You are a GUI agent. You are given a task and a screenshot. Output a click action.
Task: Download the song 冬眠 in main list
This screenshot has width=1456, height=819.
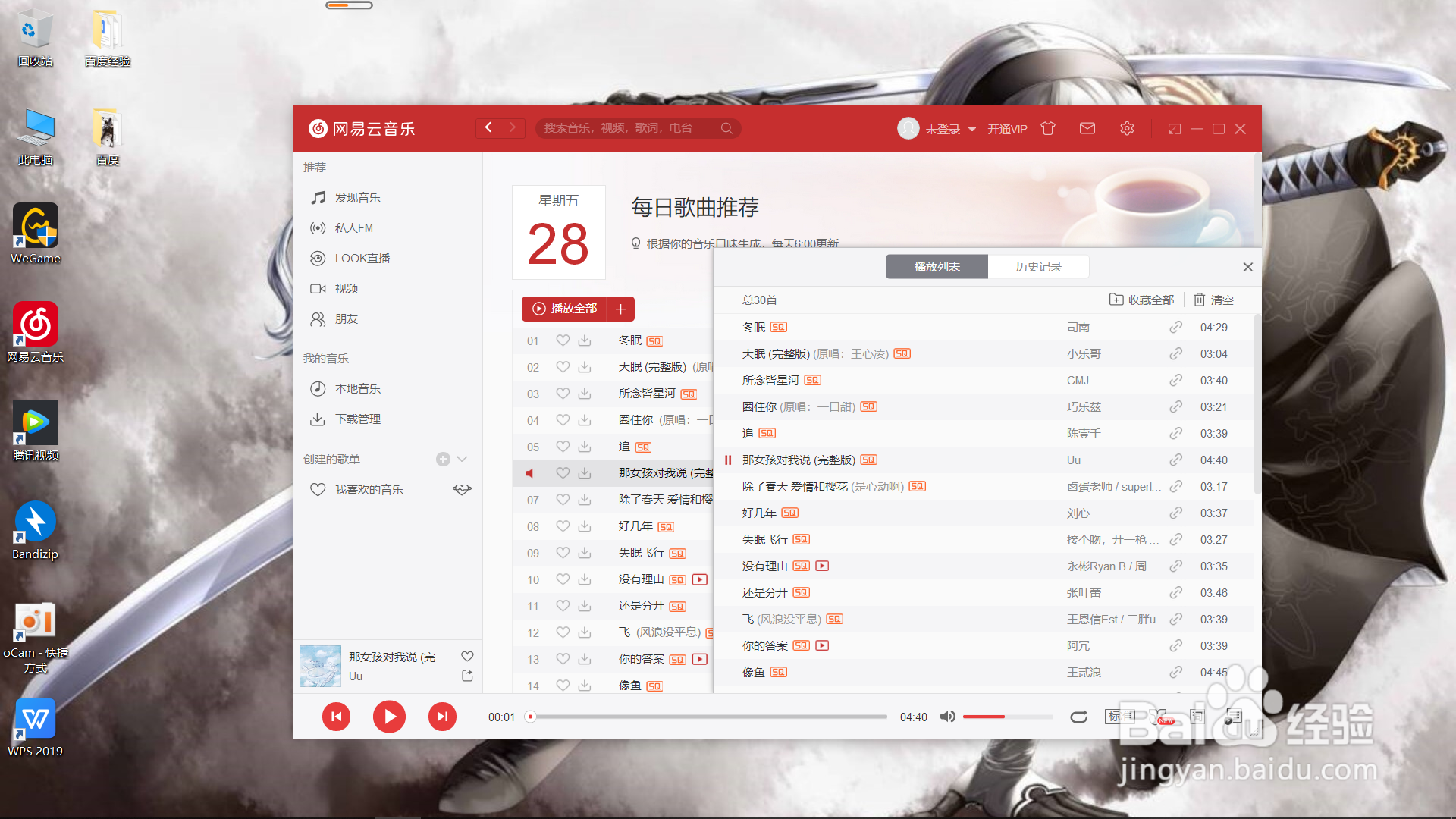click(x=585, y=340)
